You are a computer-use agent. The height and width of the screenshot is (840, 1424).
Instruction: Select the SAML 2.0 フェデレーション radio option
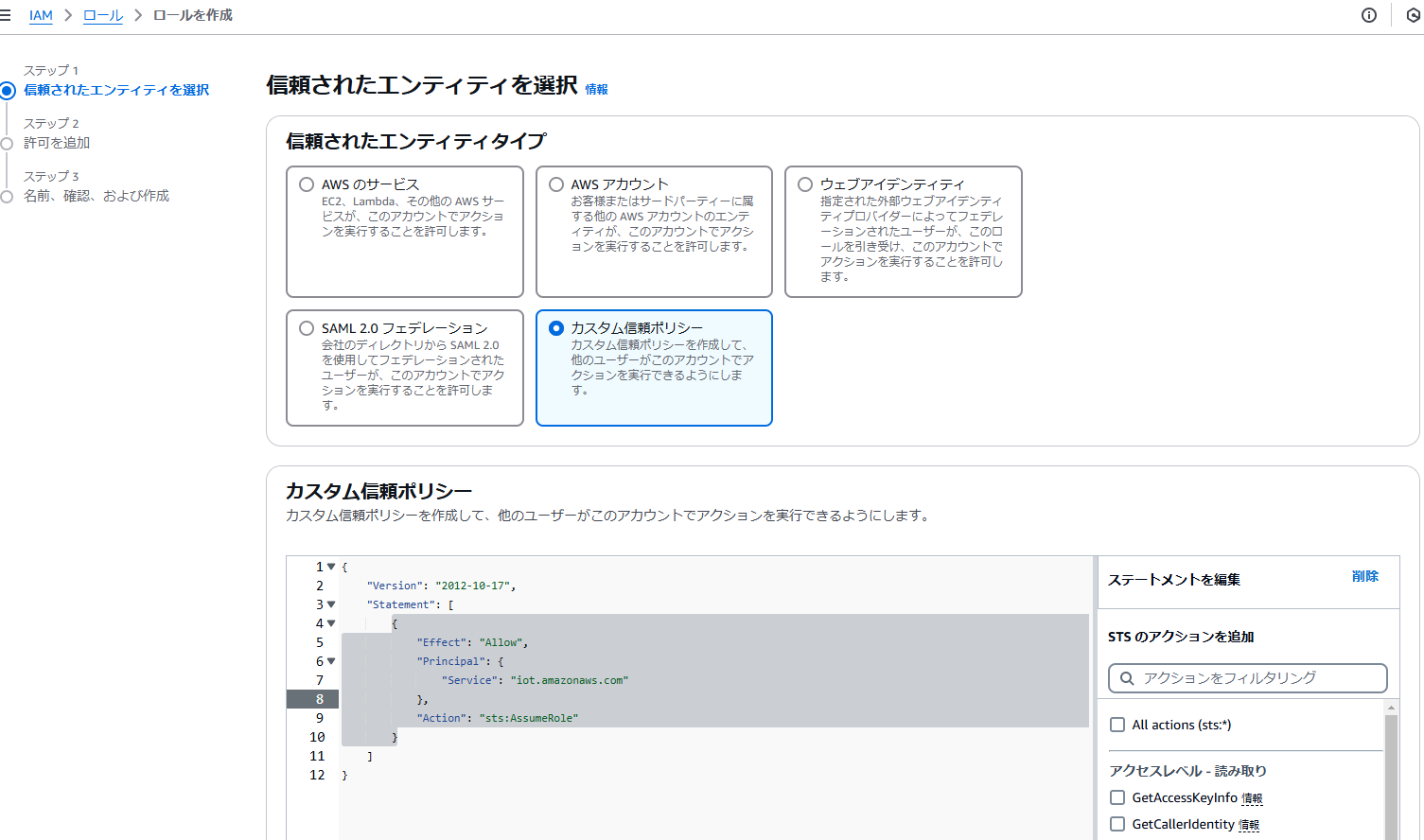pos(307,328)
